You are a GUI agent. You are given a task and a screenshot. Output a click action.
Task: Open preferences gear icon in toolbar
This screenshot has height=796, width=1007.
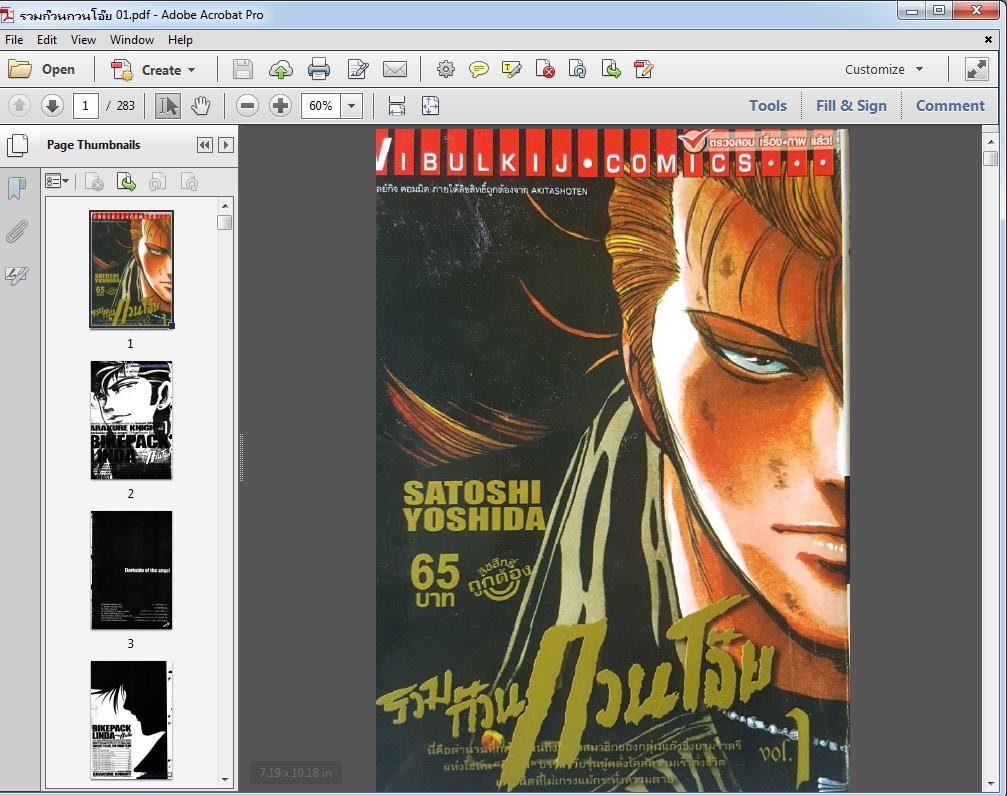click(446, 69)
